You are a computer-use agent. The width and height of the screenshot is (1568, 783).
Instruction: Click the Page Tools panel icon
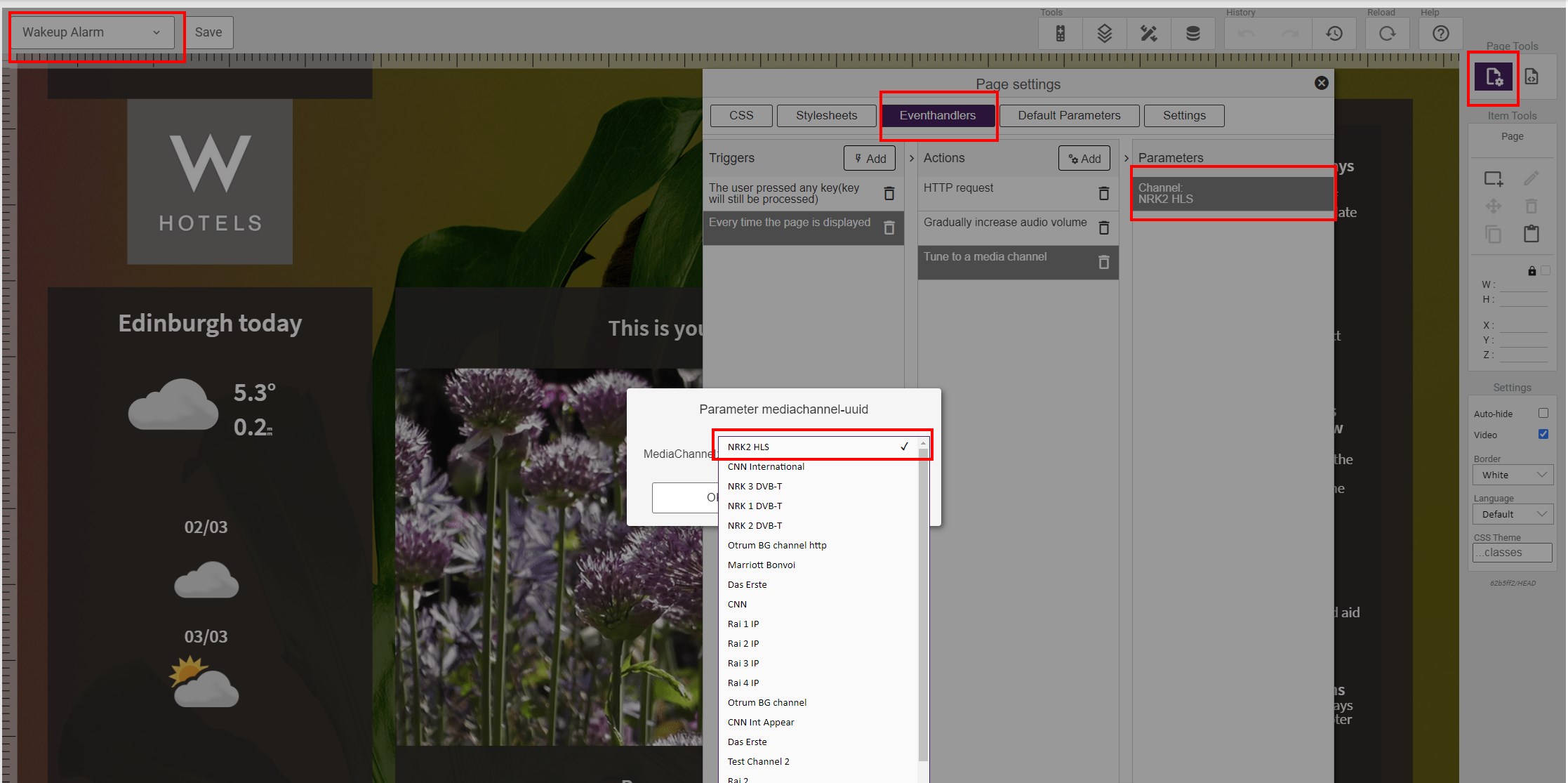tap(1494, 77)
